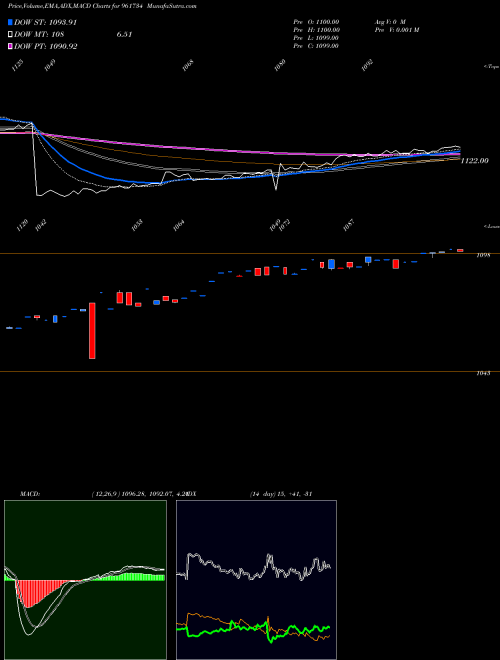Click the 1098 upper price level label
Viewport: 500px width, 660px height.
coord(483,255)
